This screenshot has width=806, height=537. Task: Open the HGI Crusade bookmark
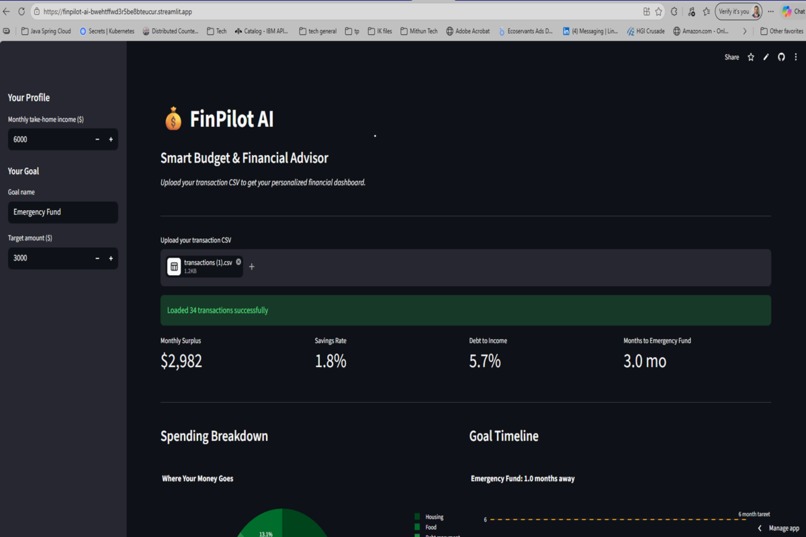(646, 31)
